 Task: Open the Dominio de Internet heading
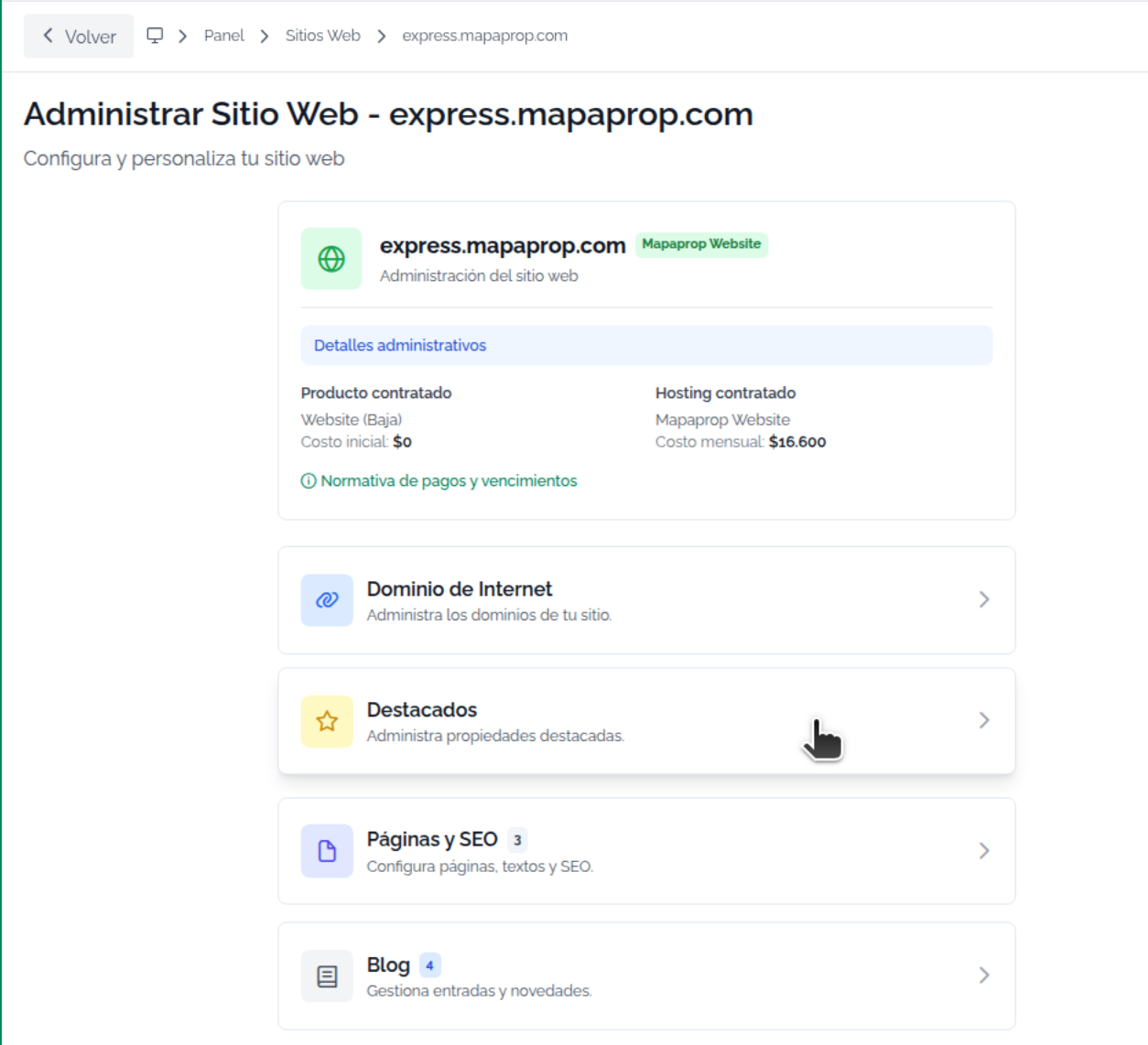click(460, 588)
